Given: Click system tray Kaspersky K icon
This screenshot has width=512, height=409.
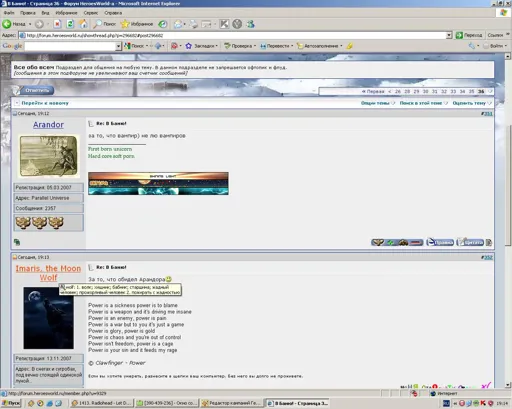Looking at the screenshot, I should tap(482, 403).
